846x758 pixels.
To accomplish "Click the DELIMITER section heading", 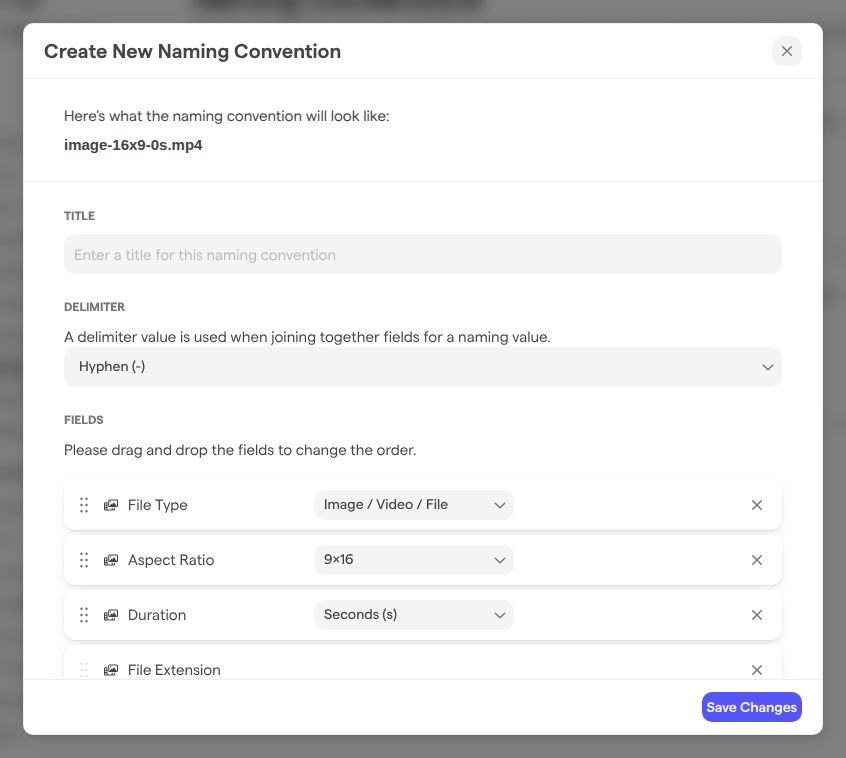I will [x=94, y=307].
